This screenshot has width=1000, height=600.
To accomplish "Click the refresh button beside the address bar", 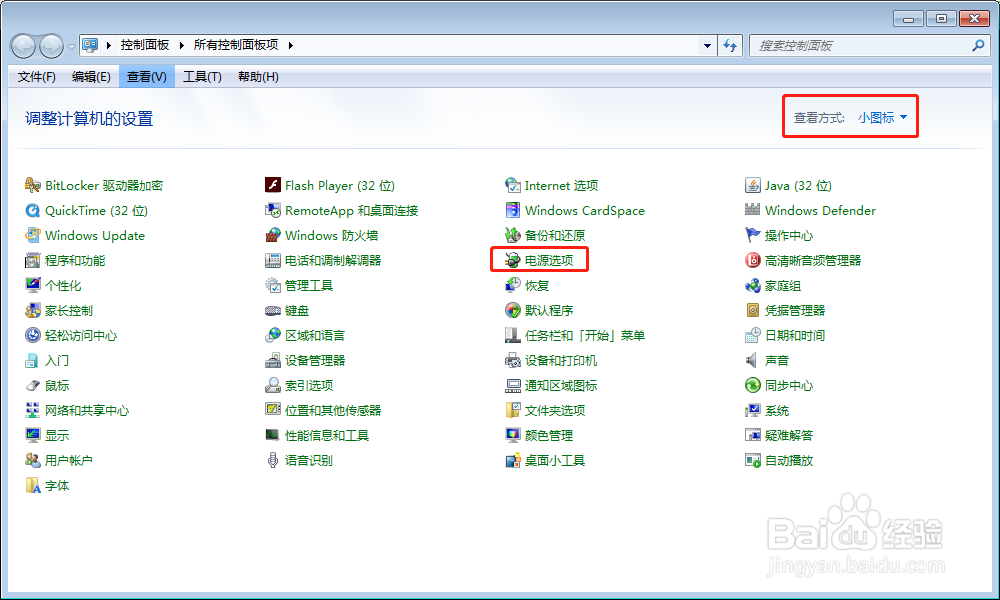I will pyautogui.click(x=731, y=45).
